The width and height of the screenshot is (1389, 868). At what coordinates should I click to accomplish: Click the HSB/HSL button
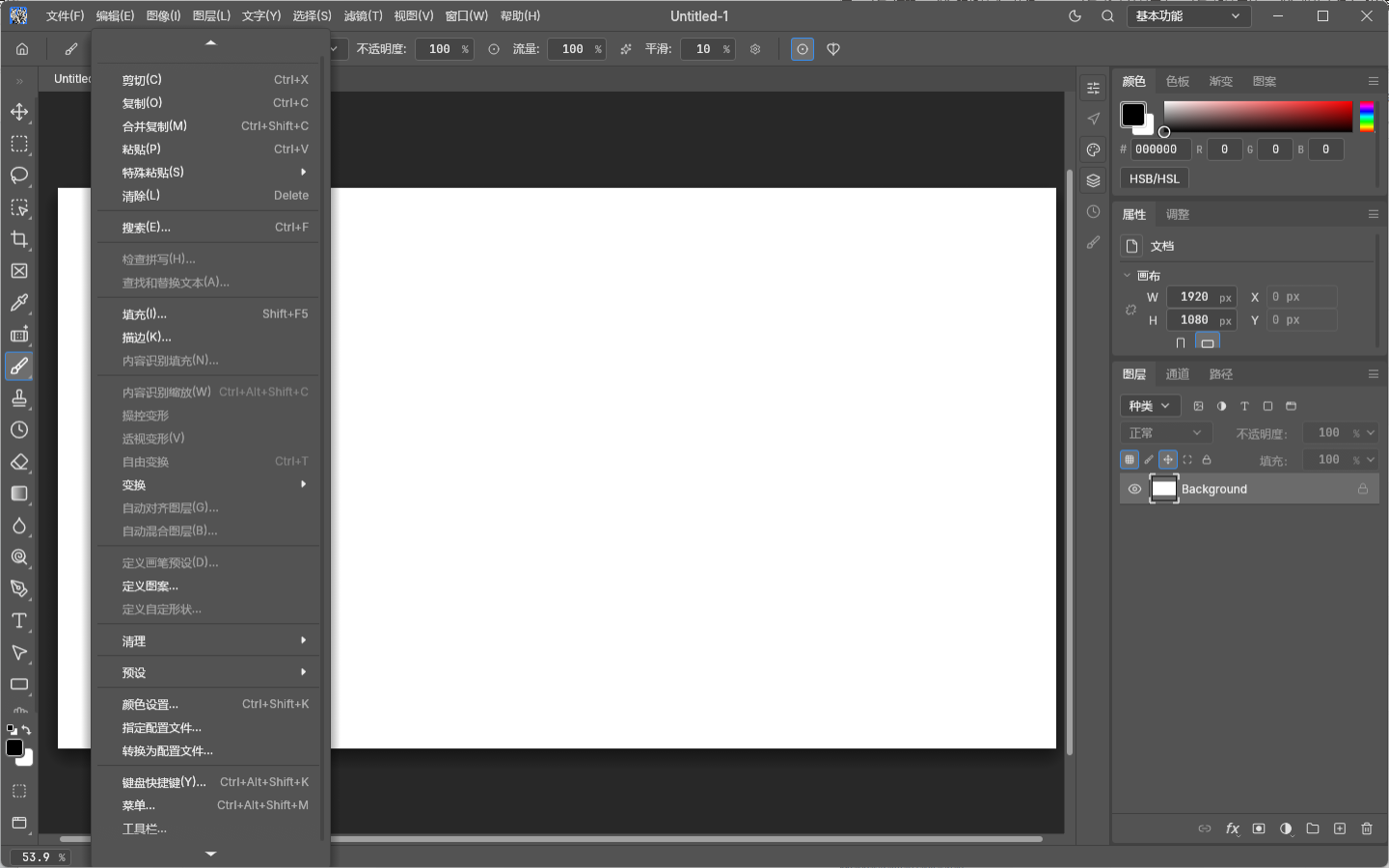(1155, 178)
